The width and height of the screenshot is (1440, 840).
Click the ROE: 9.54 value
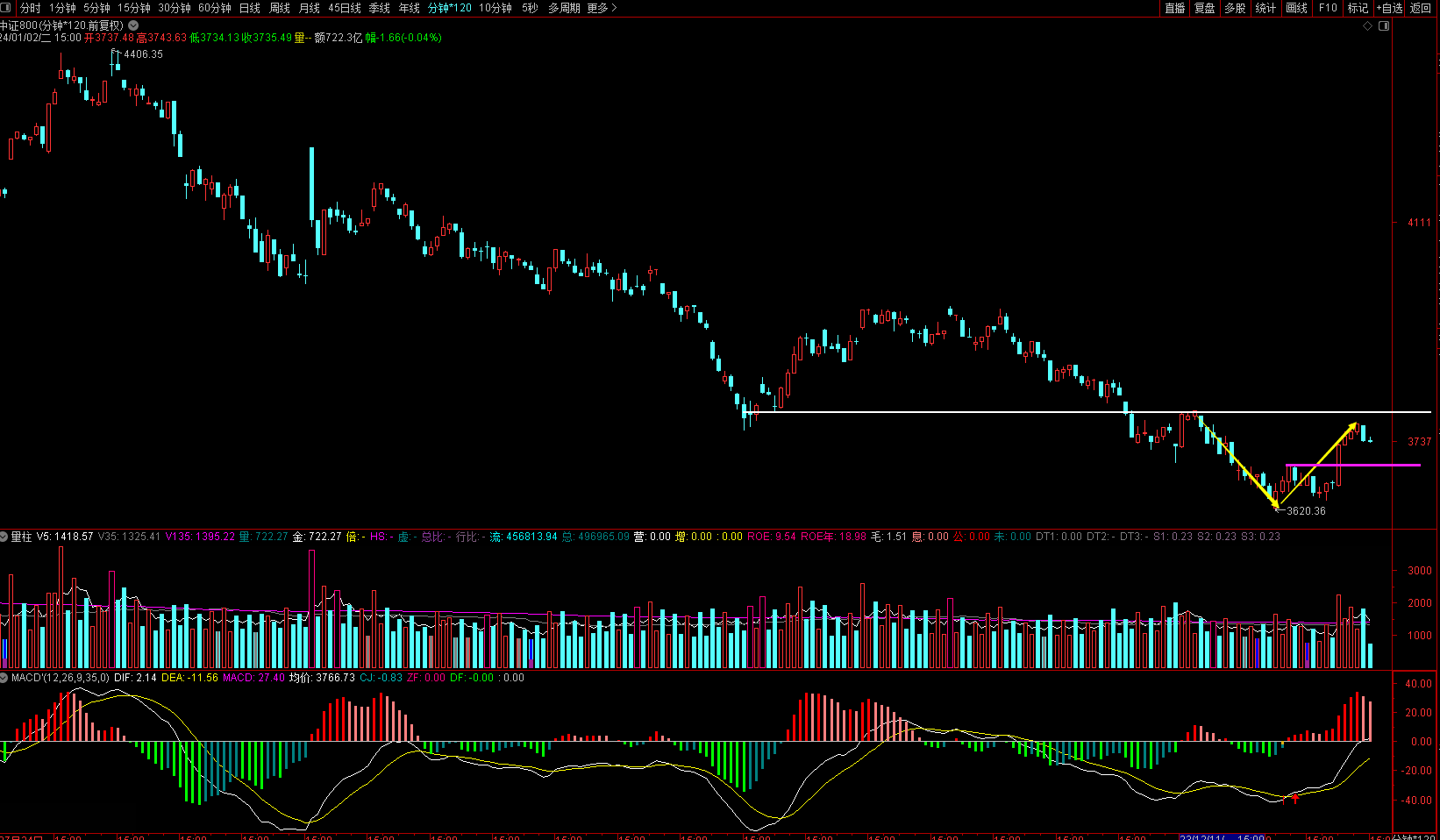tap(772, 537)
